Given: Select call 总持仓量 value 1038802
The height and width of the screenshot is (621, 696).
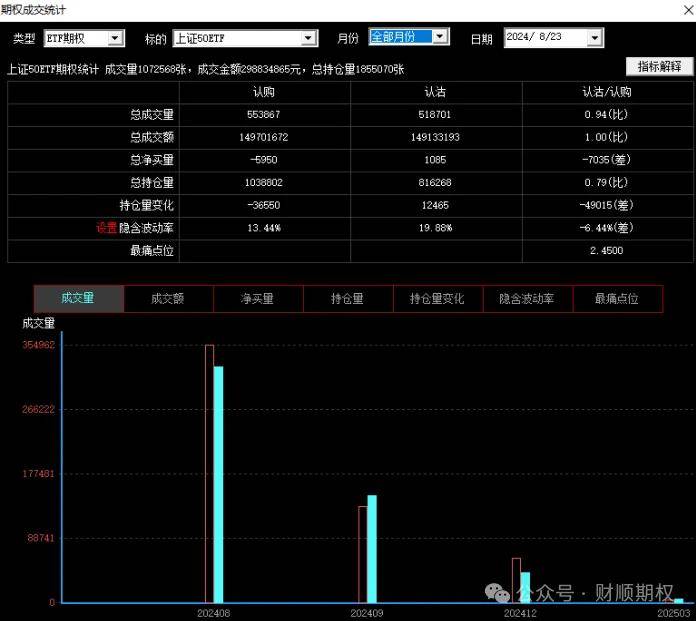Looking at the screenshot, I should point(264,182).
